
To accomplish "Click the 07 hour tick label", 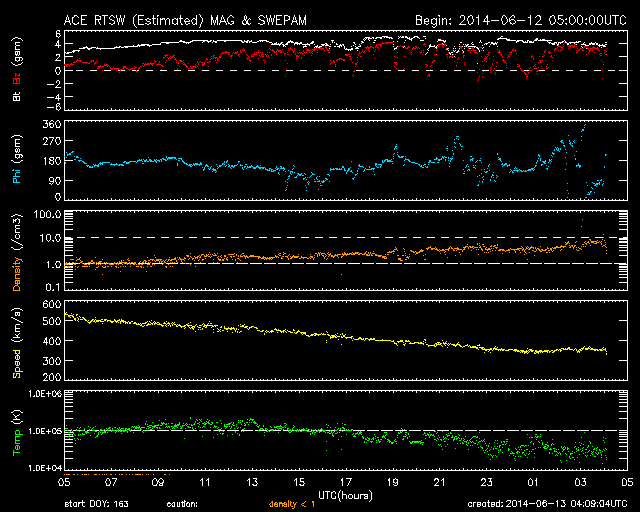I will pos(111,482).
